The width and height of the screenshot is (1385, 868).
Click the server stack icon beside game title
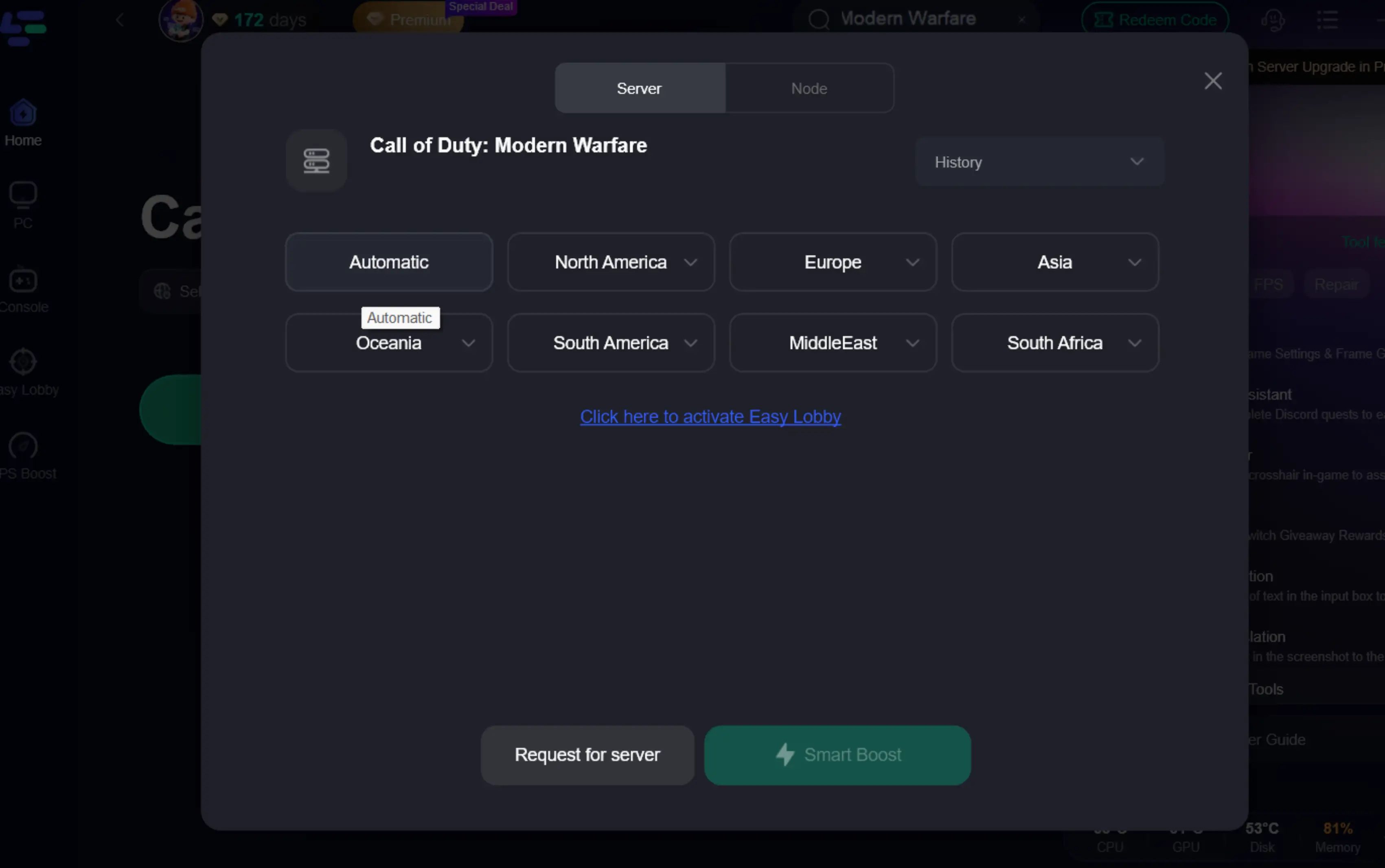coord(316,161)
